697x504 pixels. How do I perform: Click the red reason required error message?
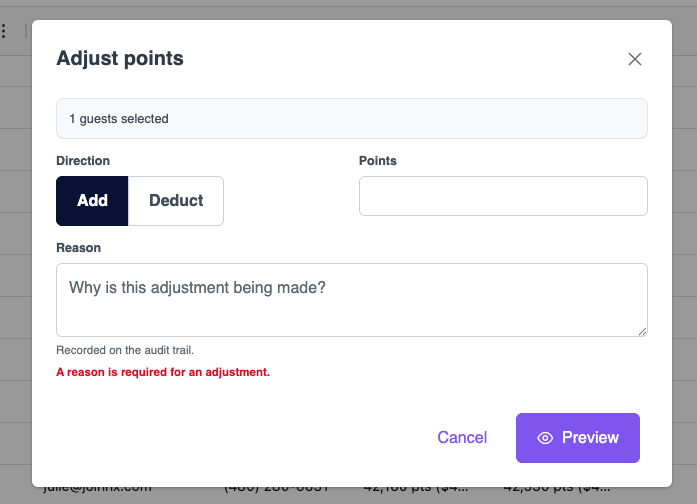pyautogui.click(x=163, y=372)
